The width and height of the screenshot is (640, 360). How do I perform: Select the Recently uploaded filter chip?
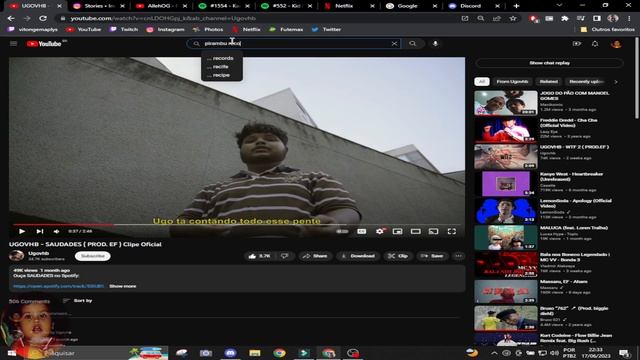pos(586,82)
